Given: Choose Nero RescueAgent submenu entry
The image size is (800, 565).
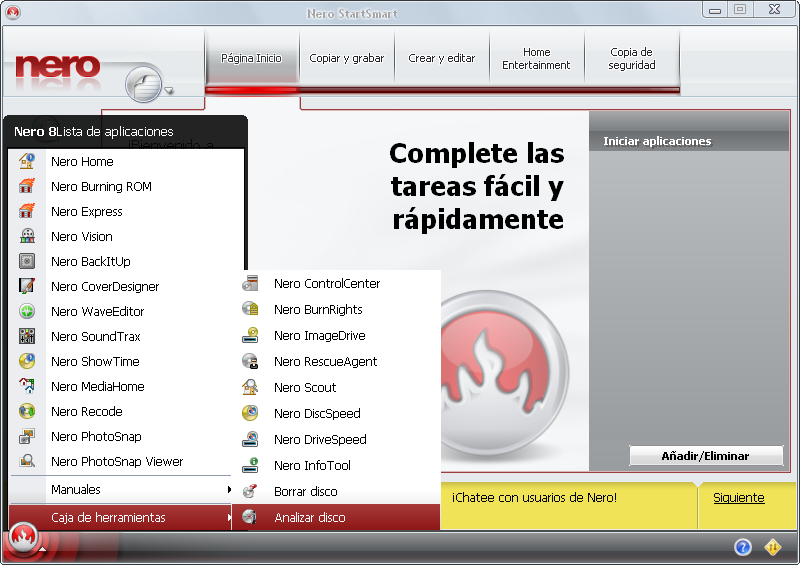Looking at the screenshot, I should [336, 361].
